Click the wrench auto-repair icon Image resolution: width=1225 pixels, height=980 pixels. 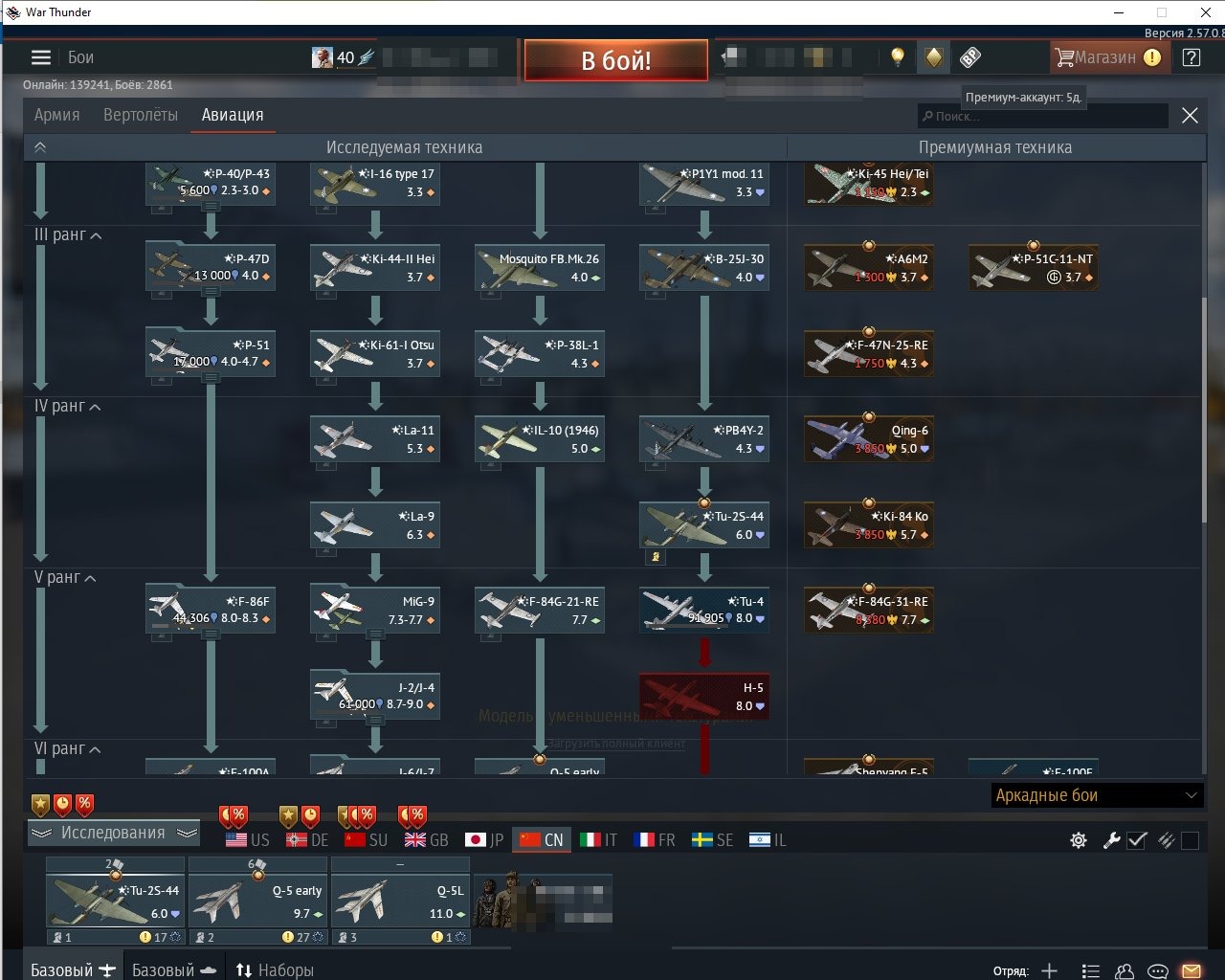pyautogui.click(x=1111, y=840)
